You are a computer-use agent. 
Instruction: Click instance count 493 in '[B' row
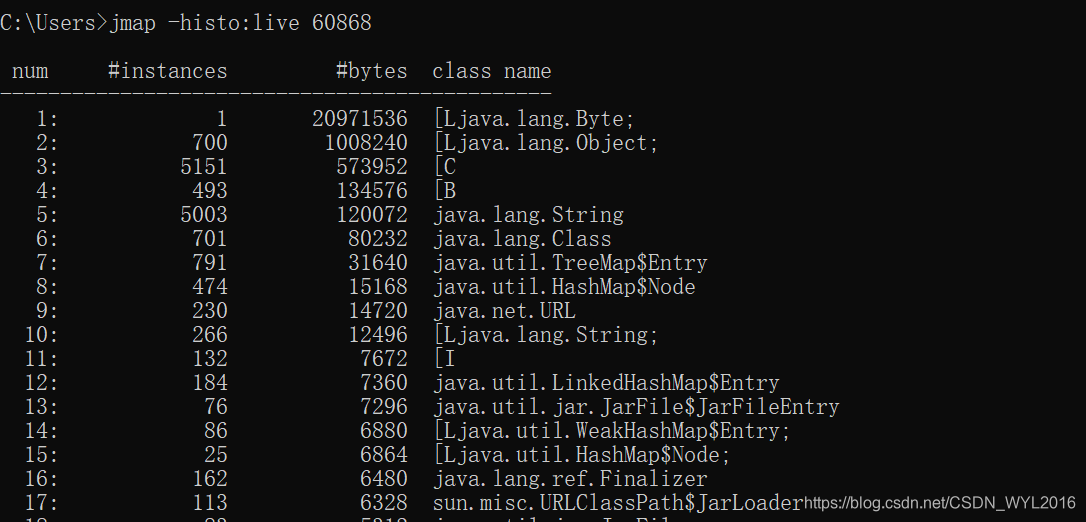point(210,191)
